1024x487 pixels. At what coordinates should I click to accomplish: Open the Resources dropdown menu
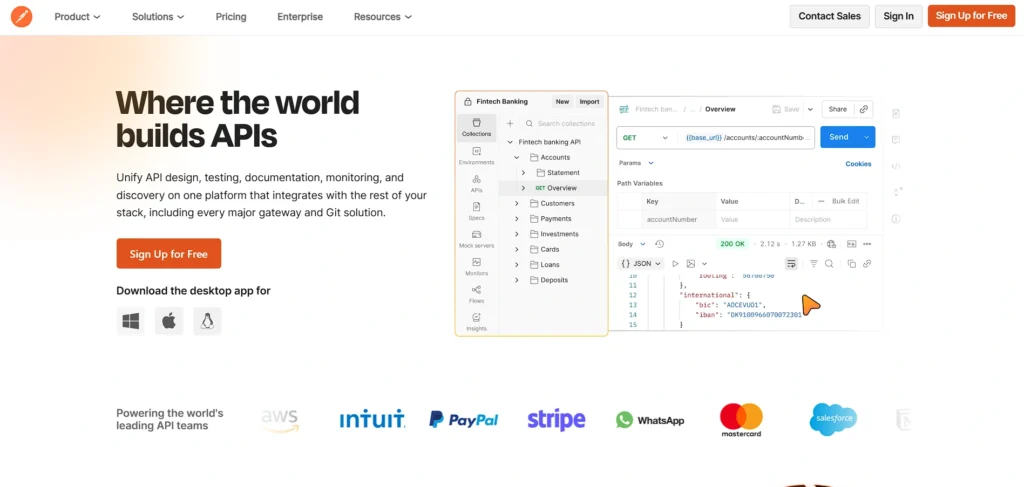(x=383, y=17)
